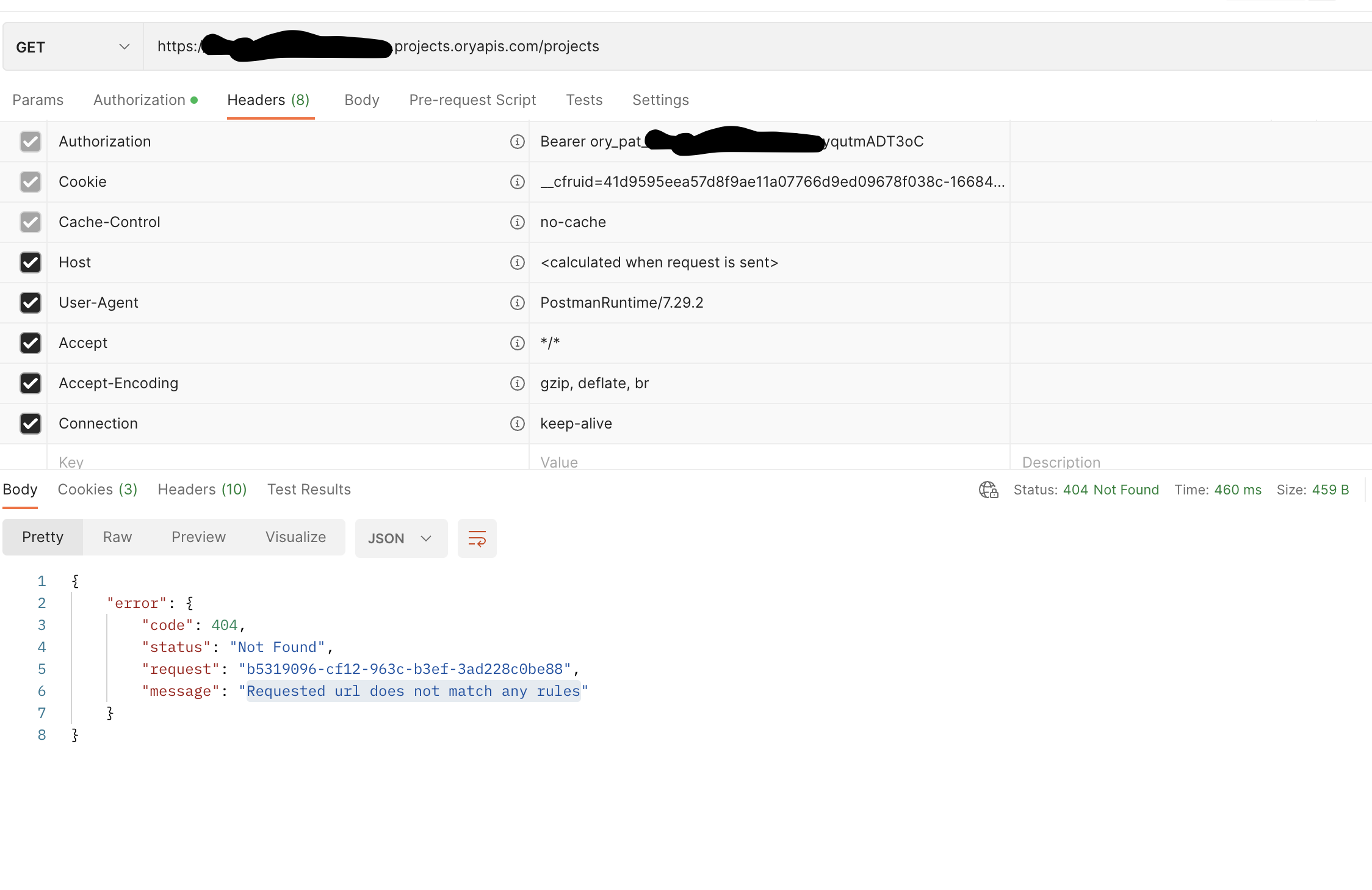Viewport: 1372px width, 890px height.
Task: Click the info icon next to the Connection header
Action: coord(517,424)
